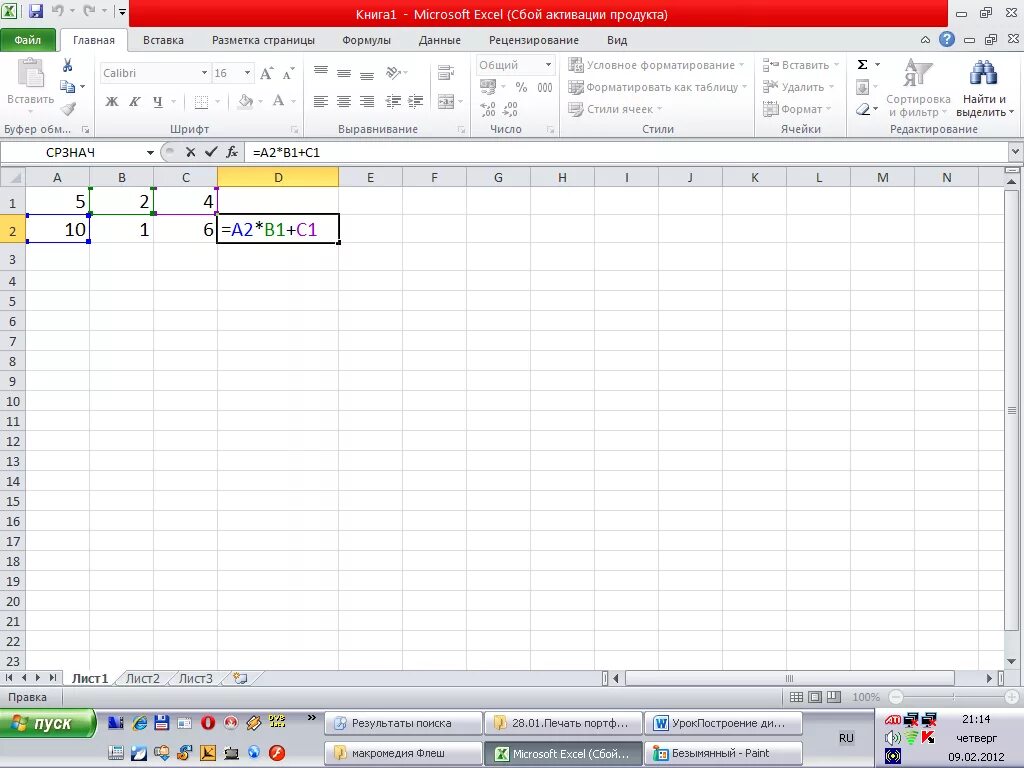This screenshot has height=768, width=1024.
Task: Open Безымянный - Paint from taskbar
Action: tap(723, 753)
